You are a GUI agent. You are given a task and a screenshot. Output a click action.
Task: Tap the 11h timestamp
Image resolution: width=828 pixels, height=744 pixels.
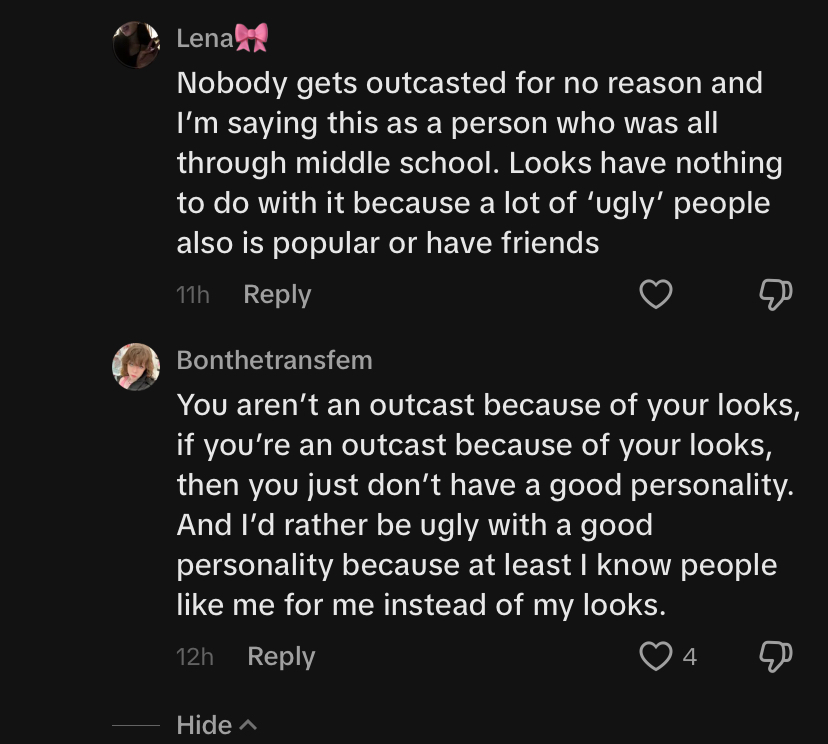coord(193,294)
